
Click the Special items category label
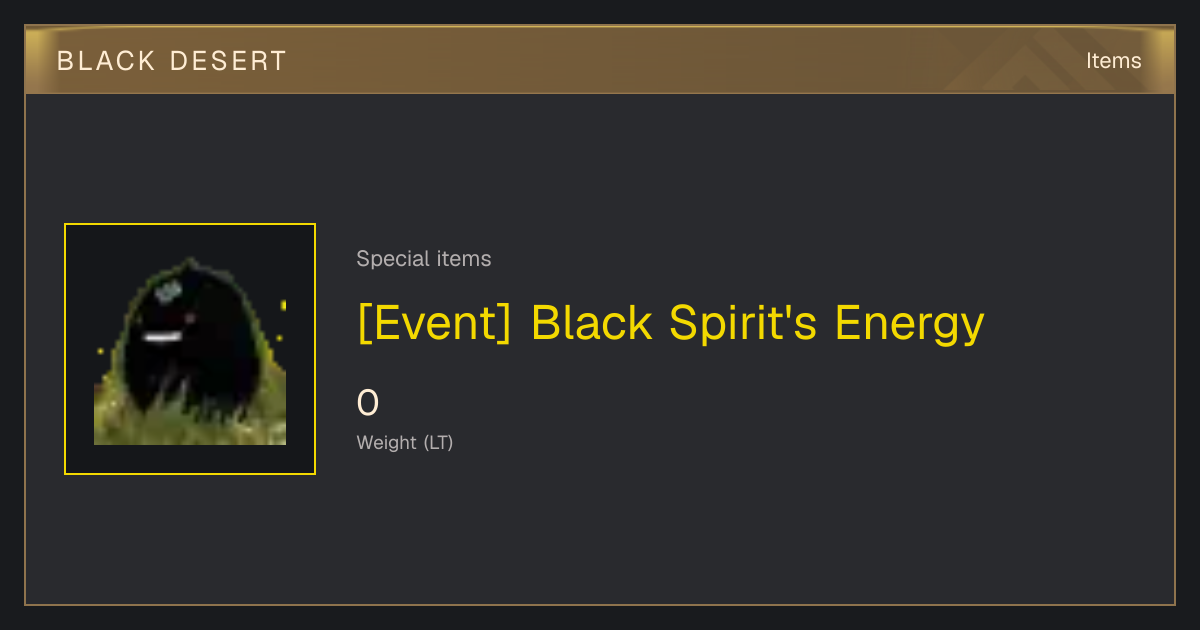[424, 259]
